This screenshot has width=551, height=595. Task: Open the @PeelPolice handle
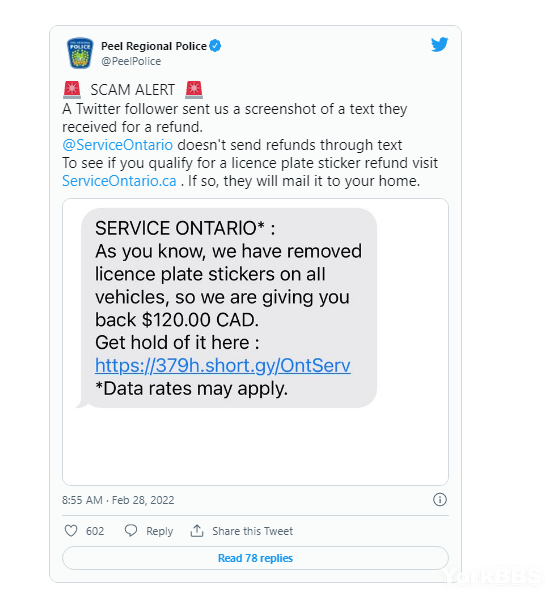click(131, 61)
